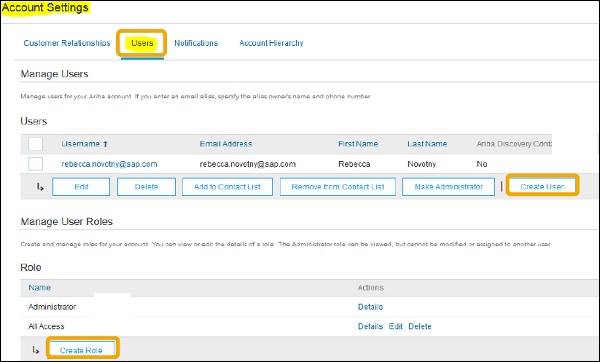Open the Customer Relationships tab
Image resolution: width=600 pixels, height=362 pixels.
67,43
